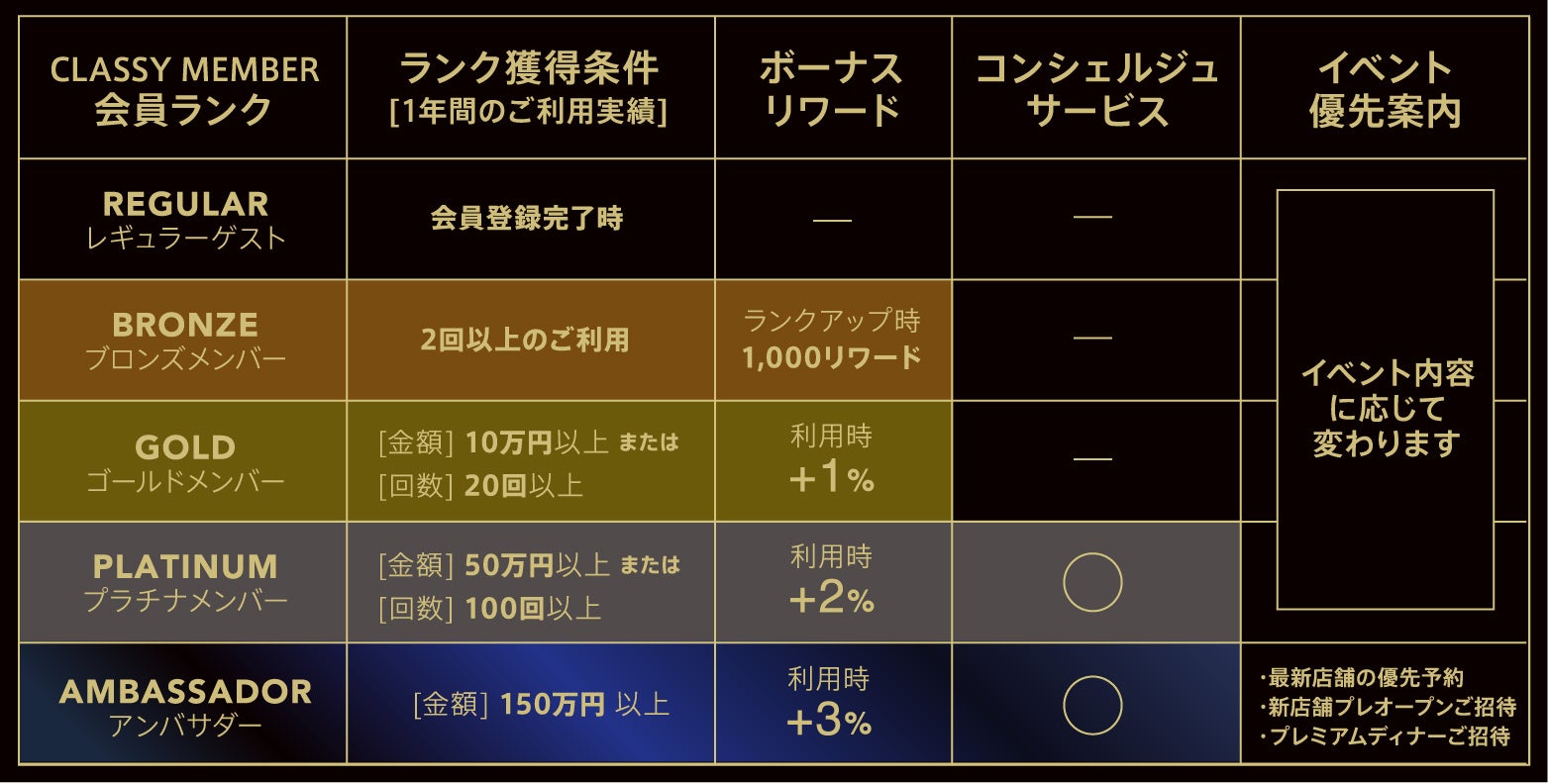Select the PLATINUM プラチナメンバー rank cell

(x=184, y=583)
